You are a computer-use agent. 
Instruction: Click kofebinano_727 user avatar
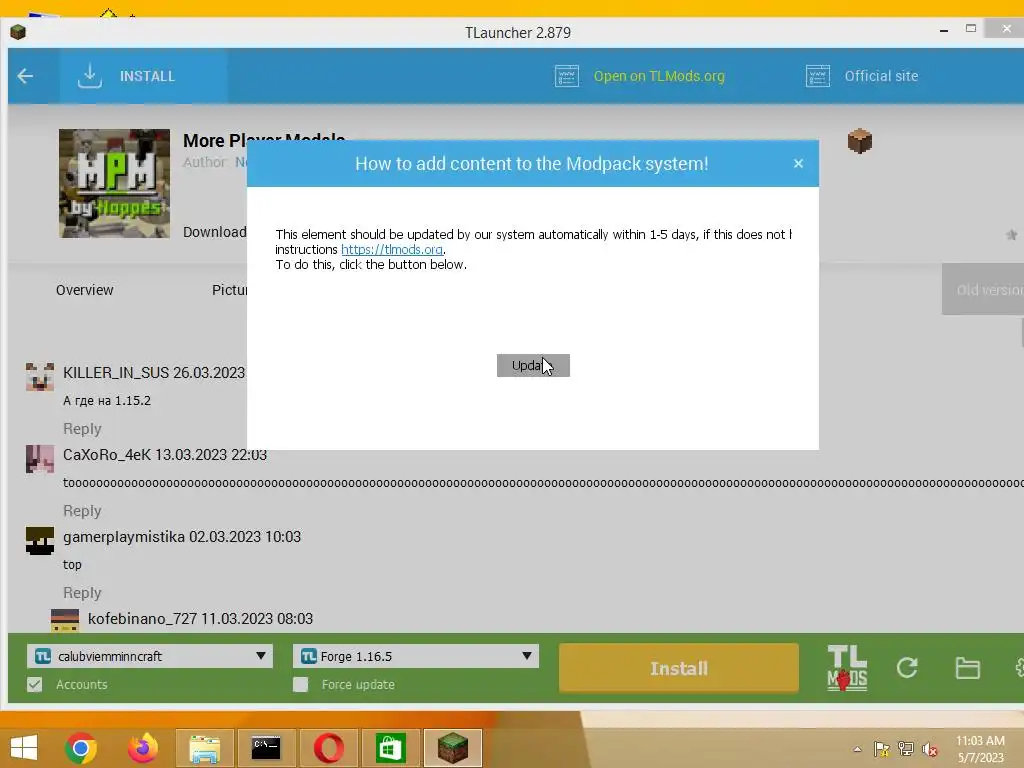coord(65,620)
